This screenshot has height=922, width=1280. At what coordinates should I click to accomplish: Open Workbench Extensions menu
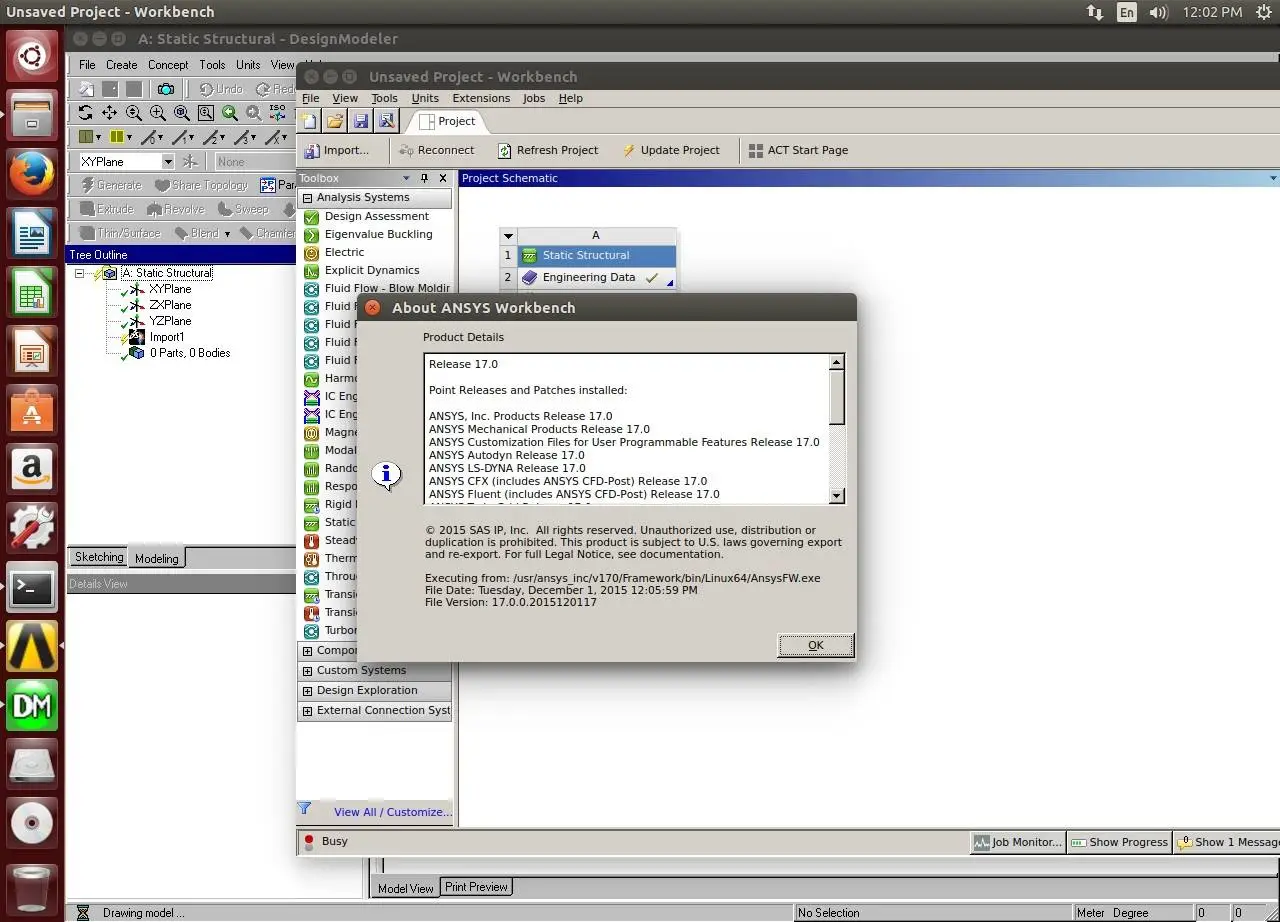coord(481,98)
